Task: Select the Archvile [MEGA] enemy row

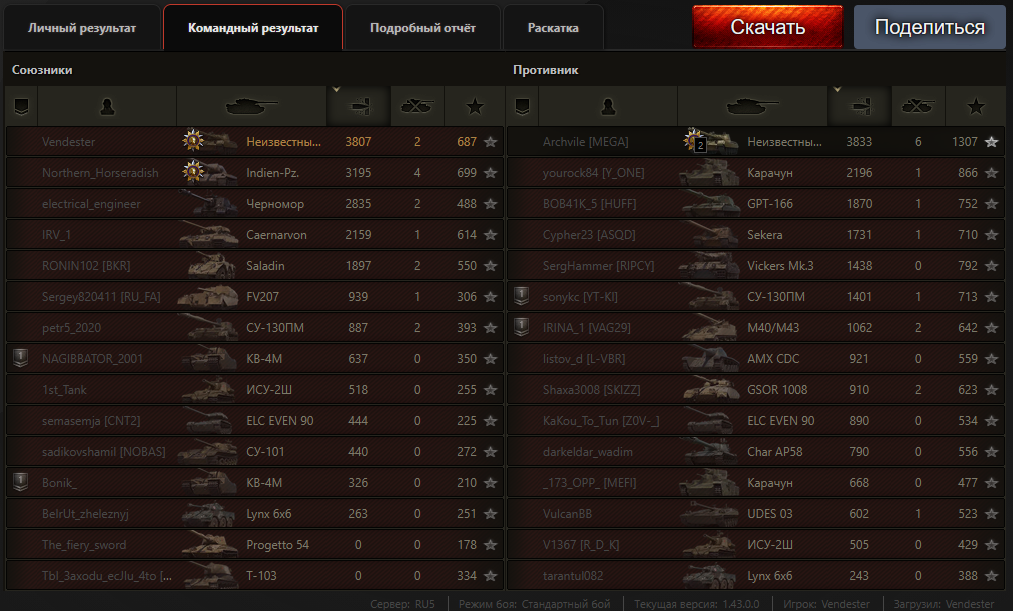Action: pos(756,141)
